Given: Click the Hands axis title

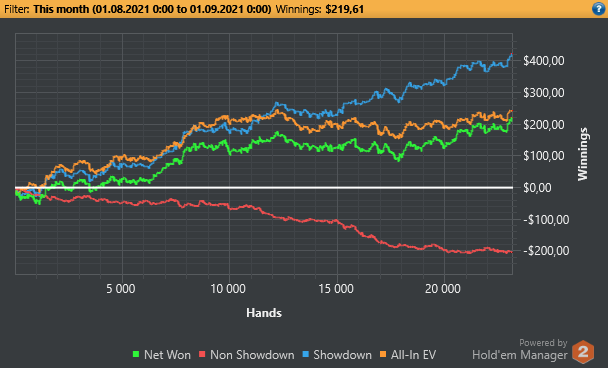Looking at the screenshot, I should click(x=264, y=313).
